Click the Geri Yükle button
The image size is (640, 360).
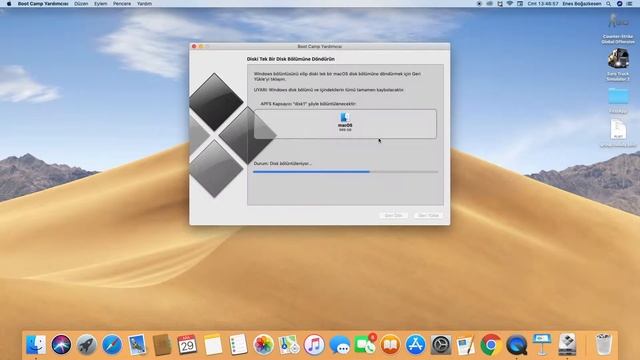tap(428, 215)
